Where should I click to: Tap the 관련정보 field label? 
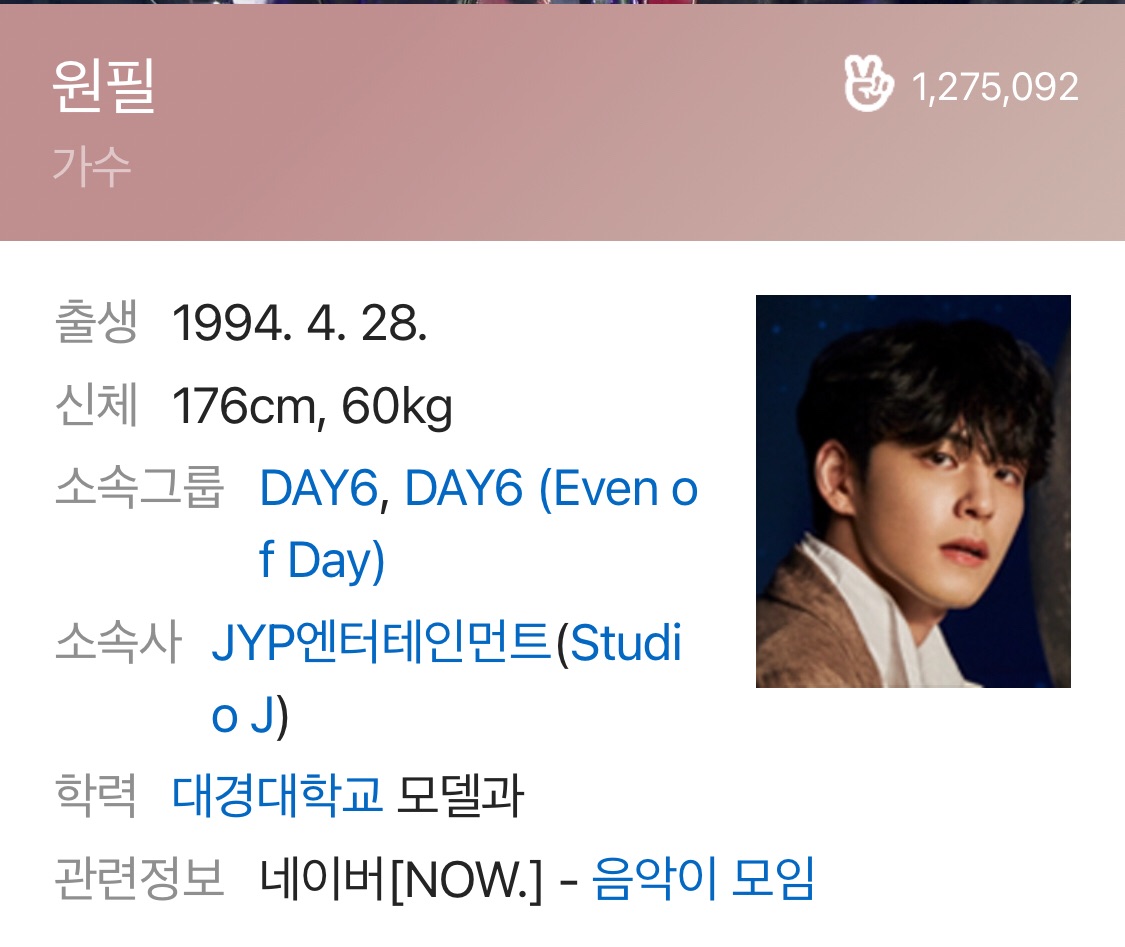(x=140, y=878)
